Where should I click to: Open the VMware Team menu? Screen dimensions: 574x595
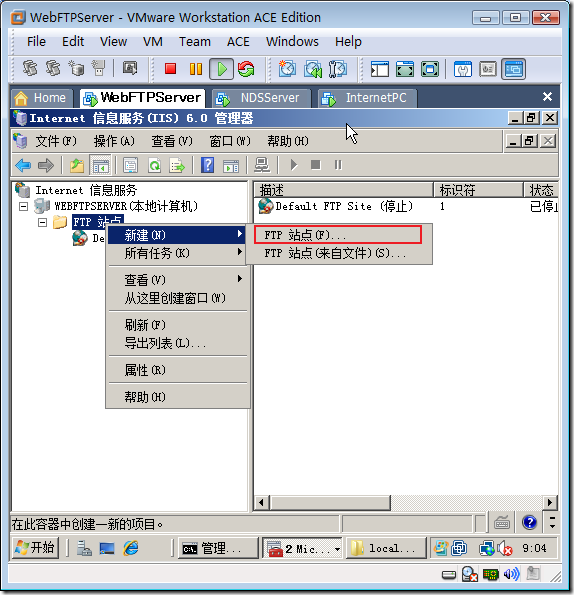click(x=195, y=41)
